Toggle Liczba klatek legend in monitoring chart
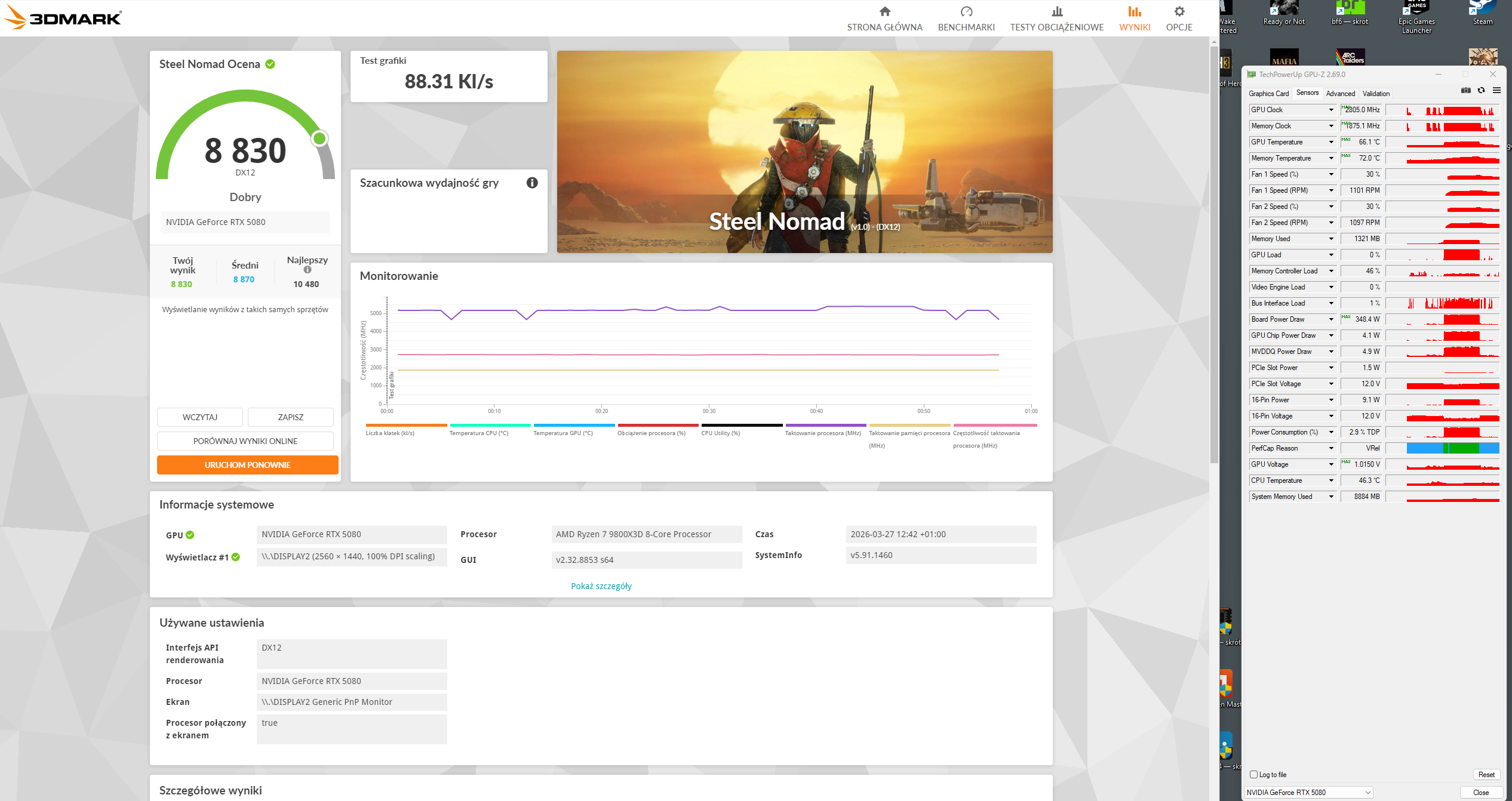 coord(390,433)
